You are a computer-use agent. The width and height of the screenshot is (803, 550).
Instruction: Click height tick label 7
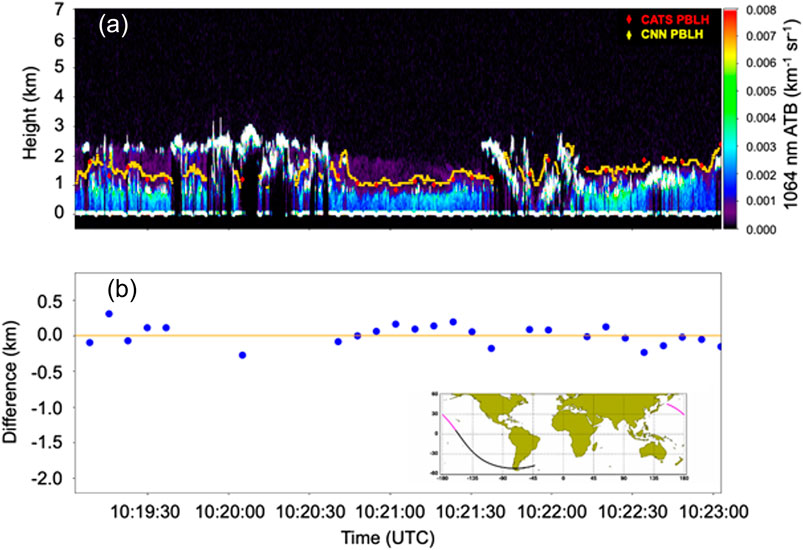tap(60, 9)
